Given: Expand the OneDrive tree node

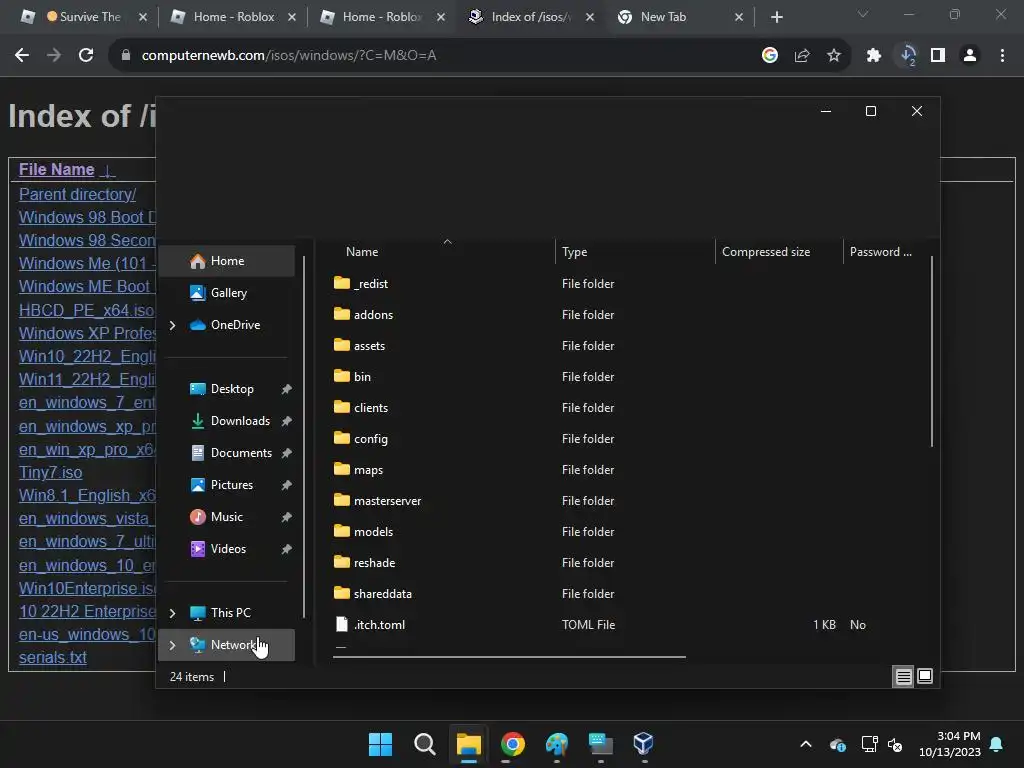Looking at the screenshot, I should [x=172, y=325].
